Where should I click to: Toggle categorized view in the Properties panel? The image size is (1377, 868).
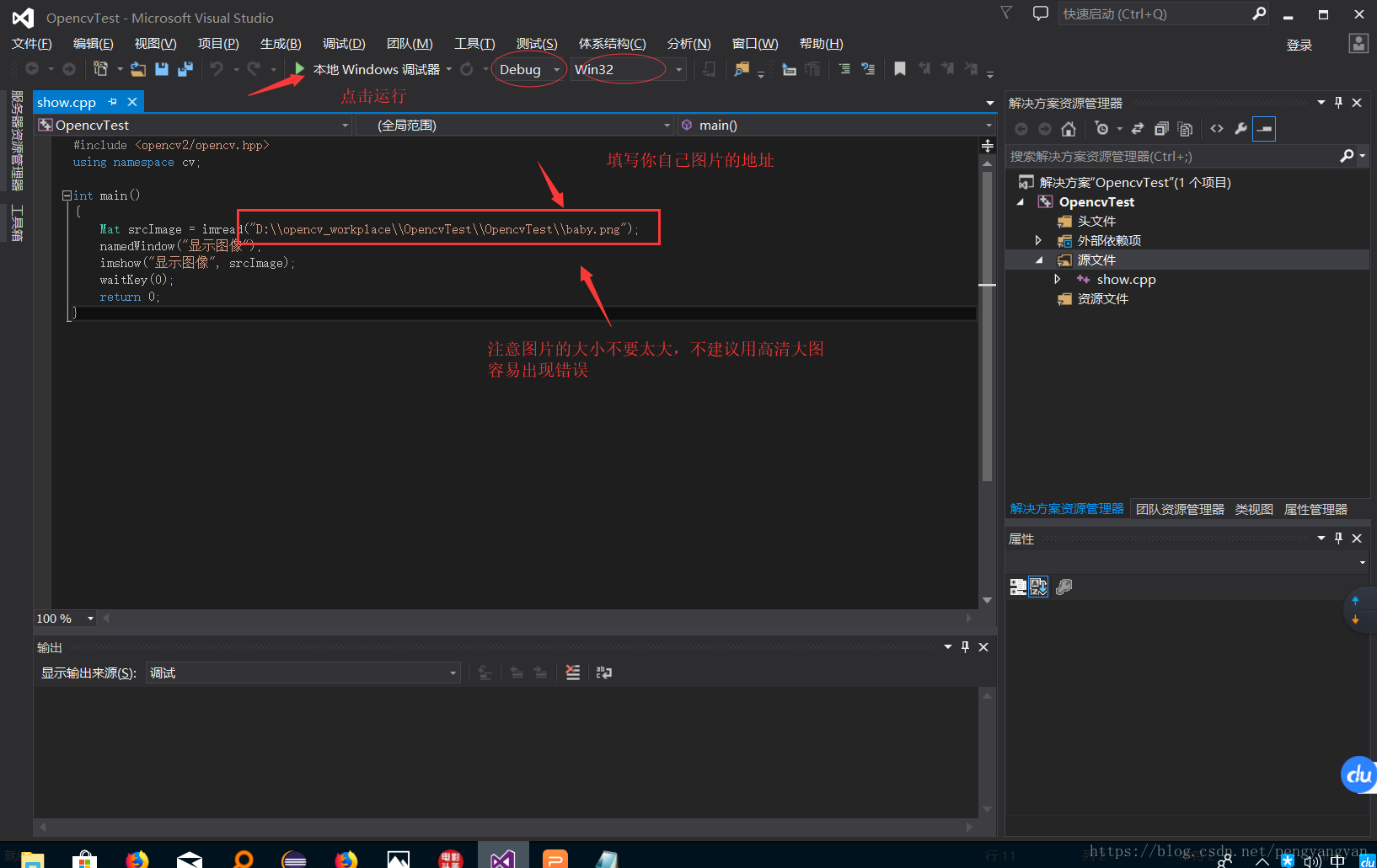1018,587
